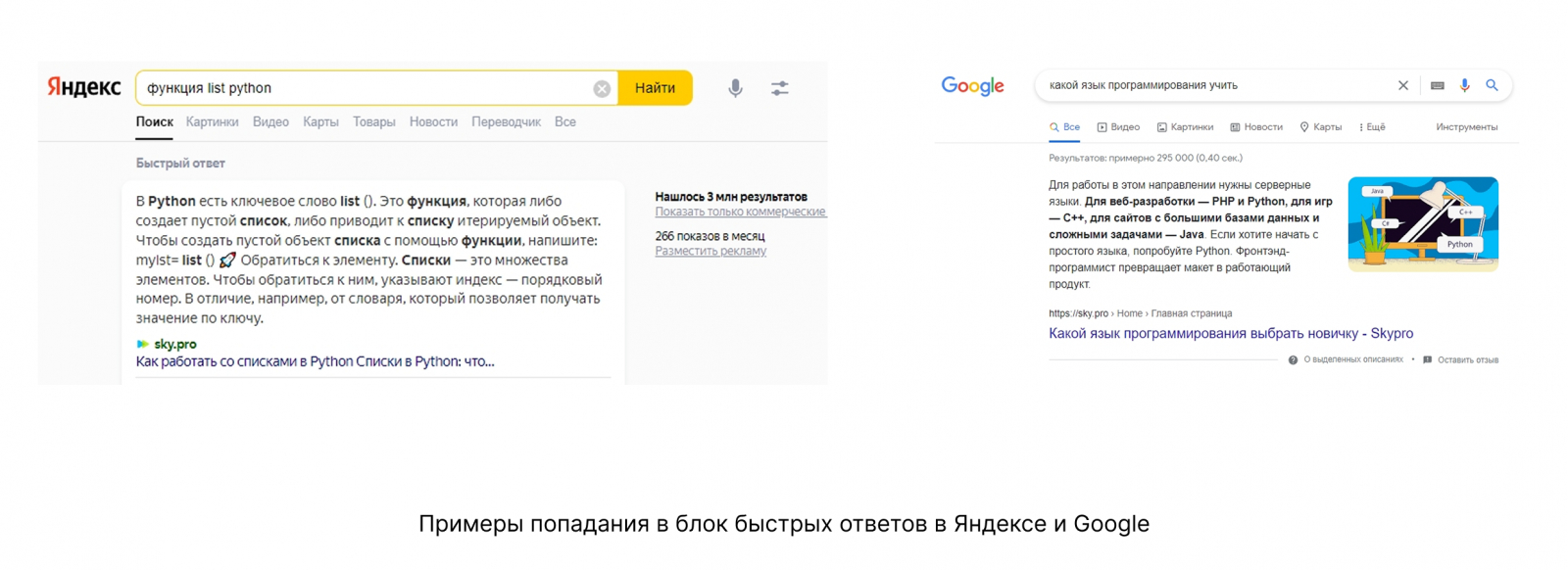Clear the Yandex search query
The image size is (1568, 570).
(x=602, y=89)
